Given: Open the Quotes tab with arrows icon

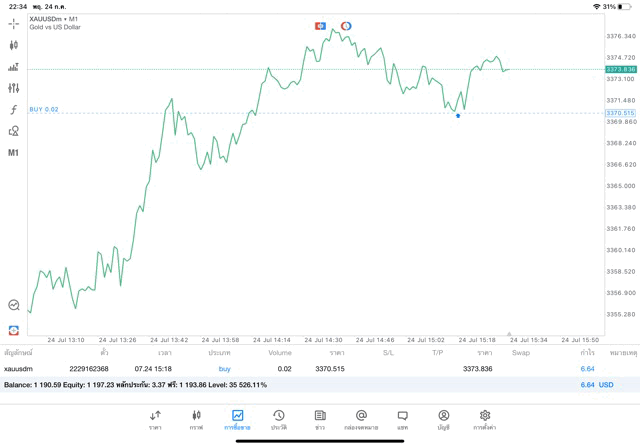Looking at the screenshot, I should (x=155, y=419).
